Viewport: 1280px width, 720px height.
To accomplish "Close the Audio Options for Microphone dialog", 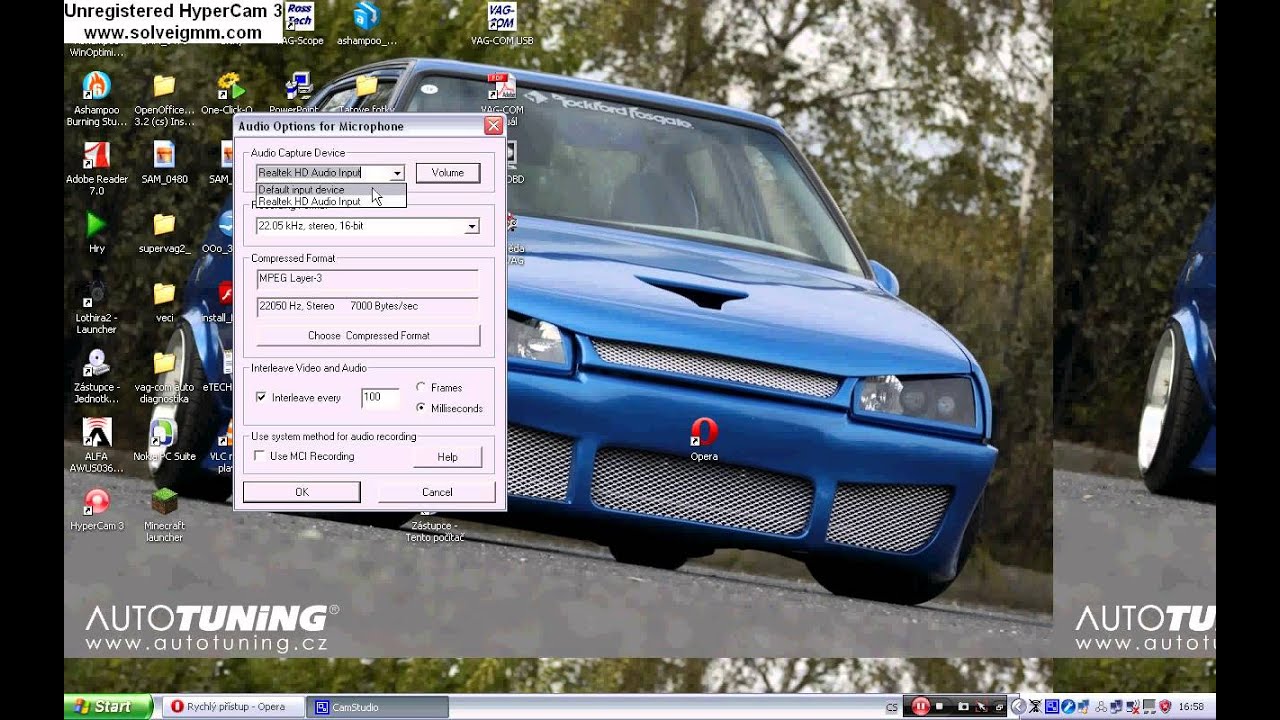I will 493,126.
